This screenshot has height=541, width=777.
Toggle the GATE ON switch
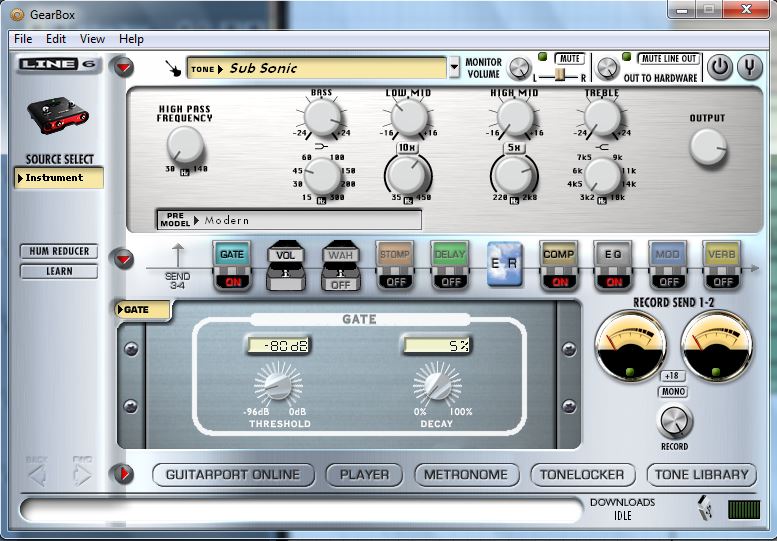pyautogui.click(x=232, y=282)
